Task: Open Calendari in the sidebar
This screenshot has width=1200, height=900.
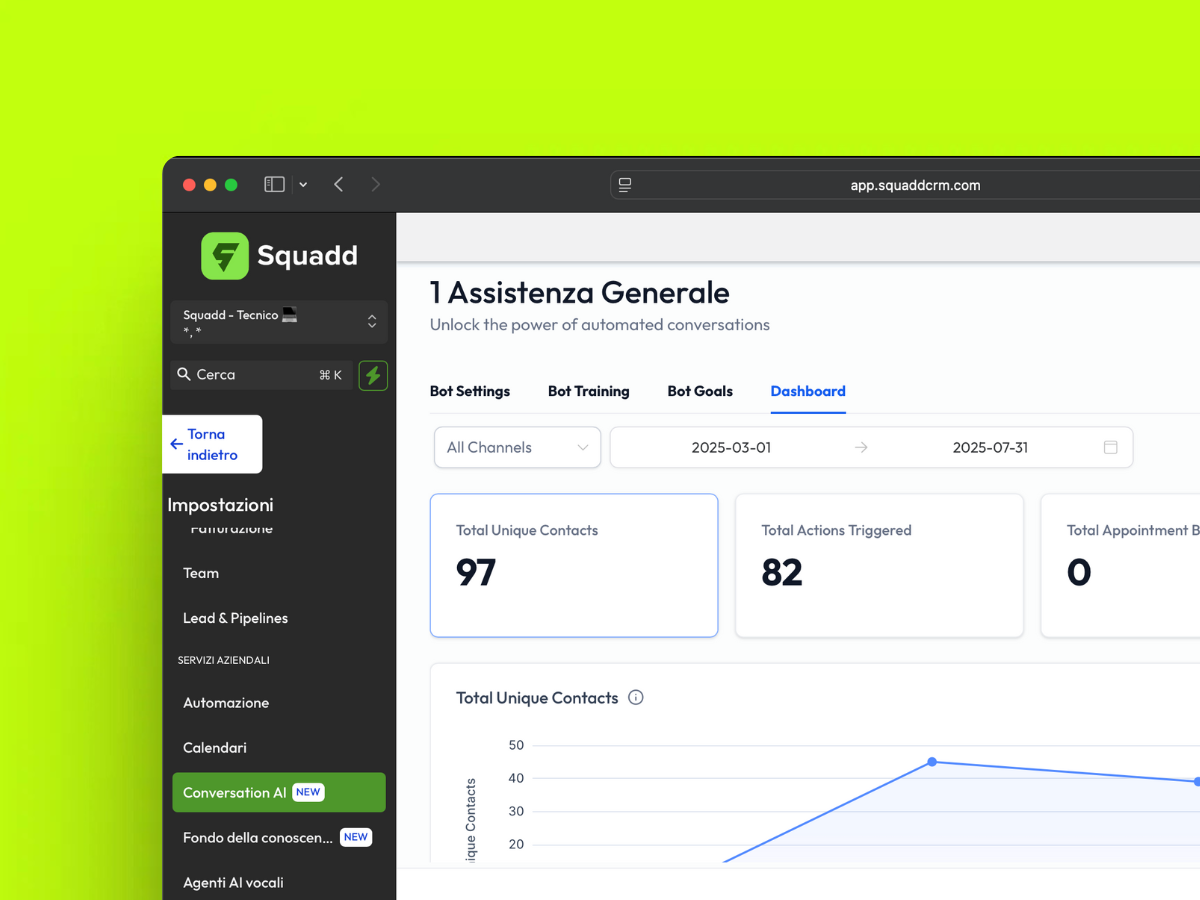Action: [x=215, y=748]
